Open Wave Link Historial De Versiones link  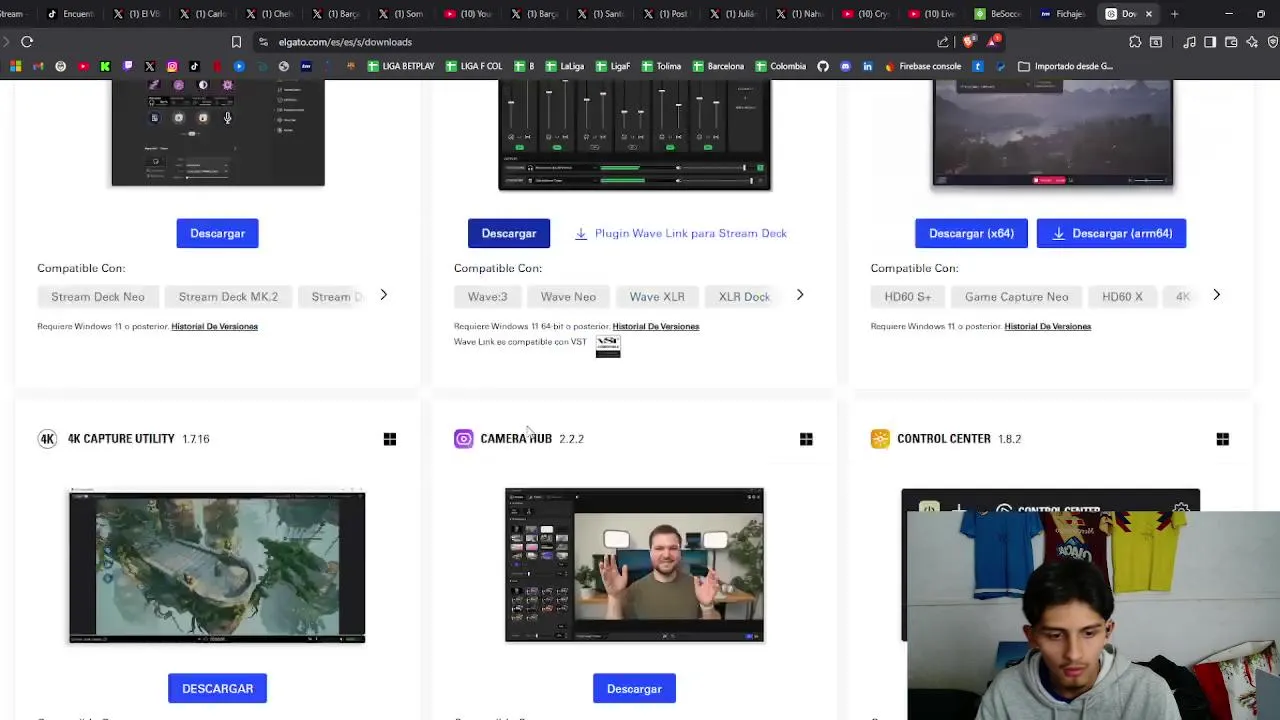(x=655, y=326)
